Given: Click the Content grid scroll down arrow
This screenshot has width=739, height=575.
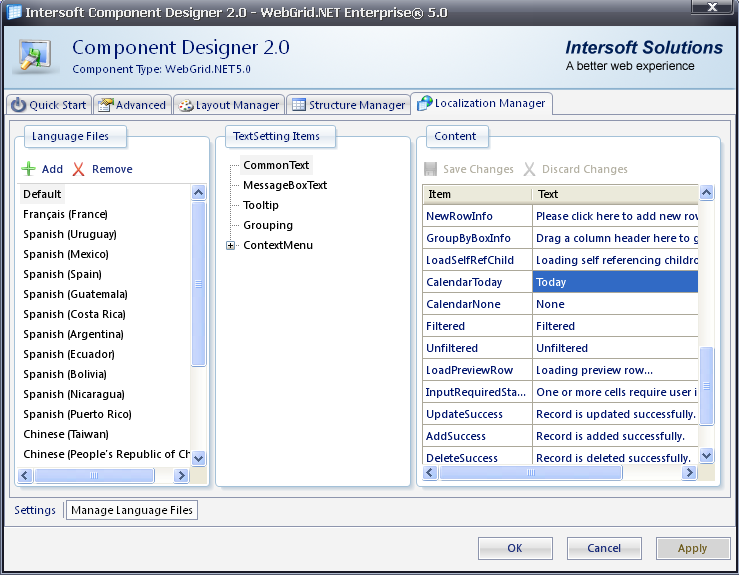Looking at the screenshot, I should 706,455.
